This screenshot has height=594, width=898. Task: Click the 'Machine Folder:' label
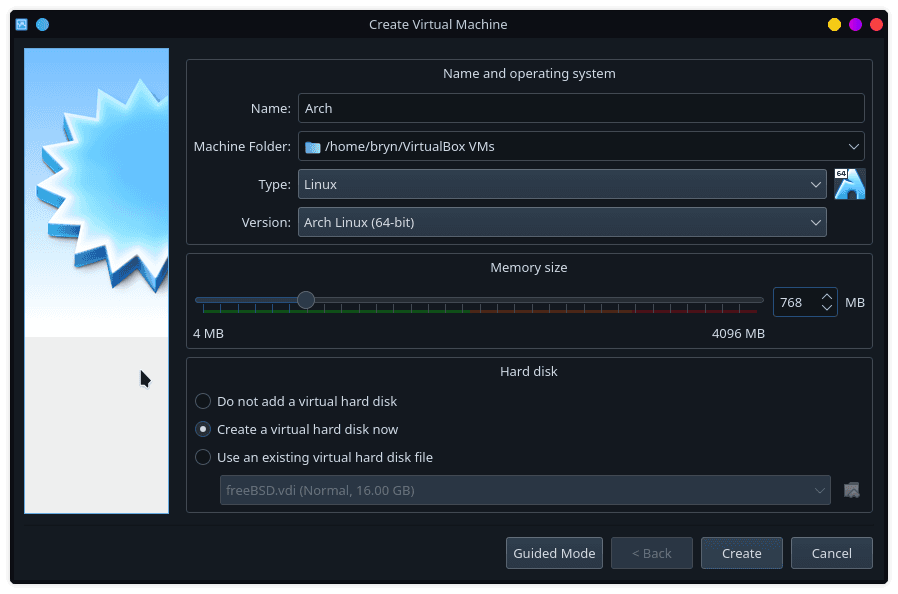coord(242,147)
